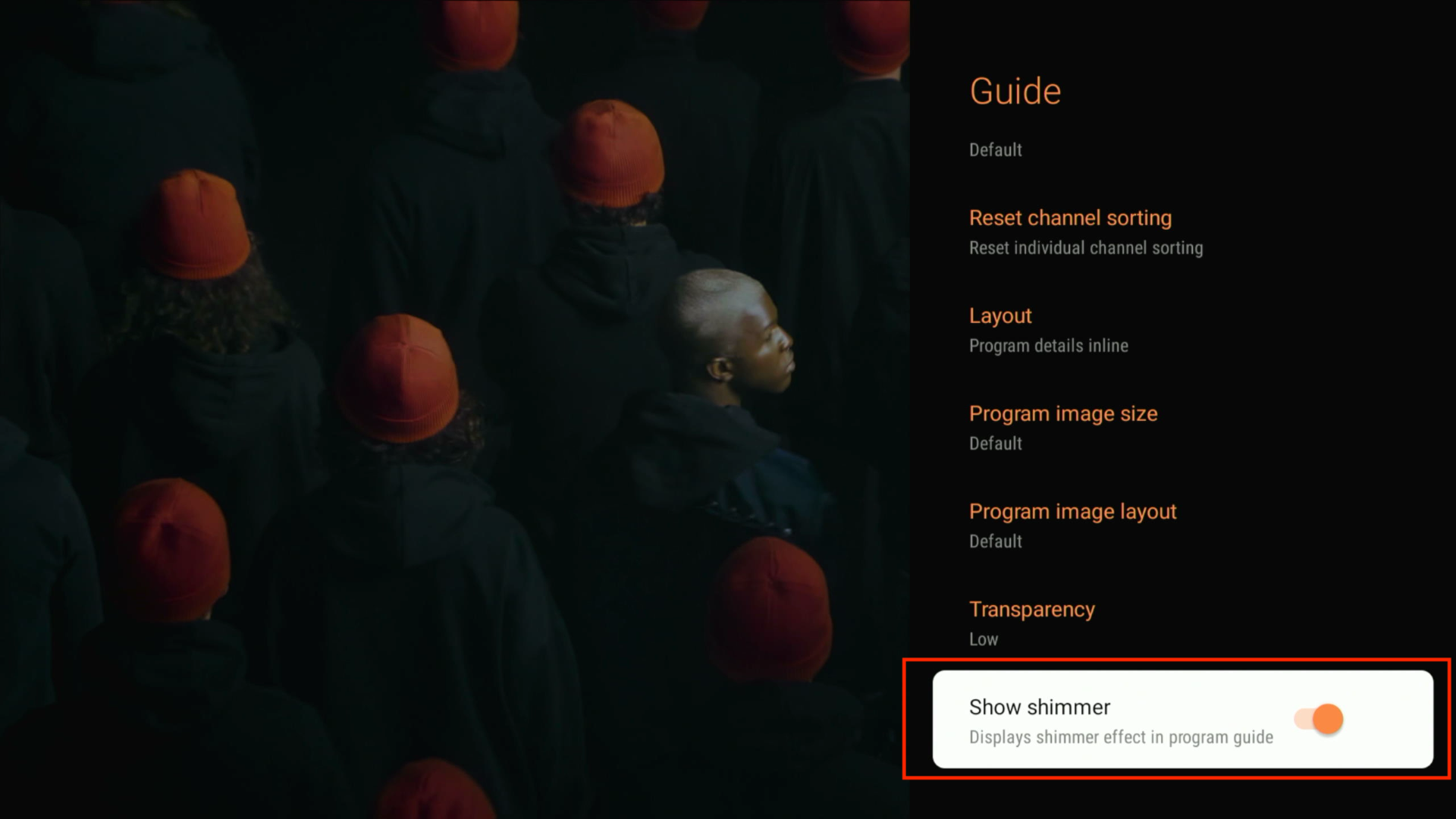Click Default value under Program image layout
This screenshot has width=1456, height=819.
click(x=995, y=541)
